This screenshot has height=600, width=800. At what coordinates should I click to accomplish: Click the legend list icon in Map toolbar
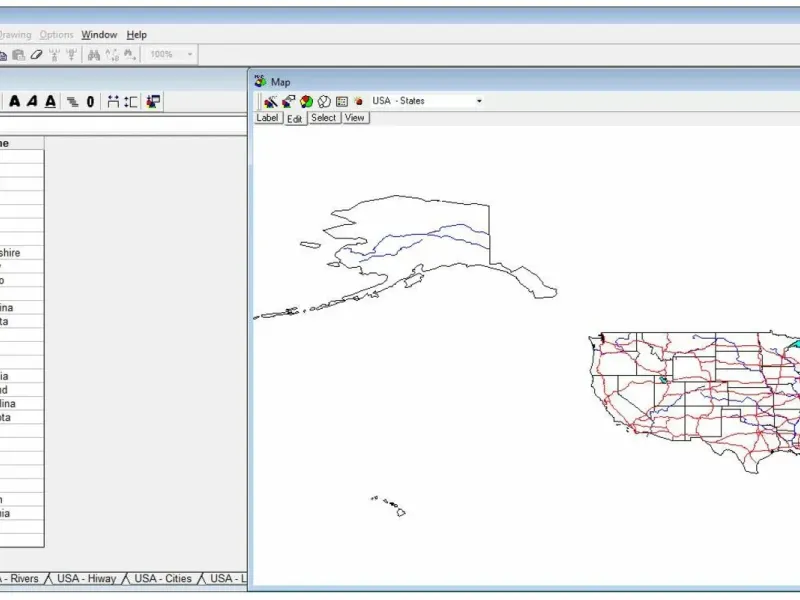click(341, 101)
